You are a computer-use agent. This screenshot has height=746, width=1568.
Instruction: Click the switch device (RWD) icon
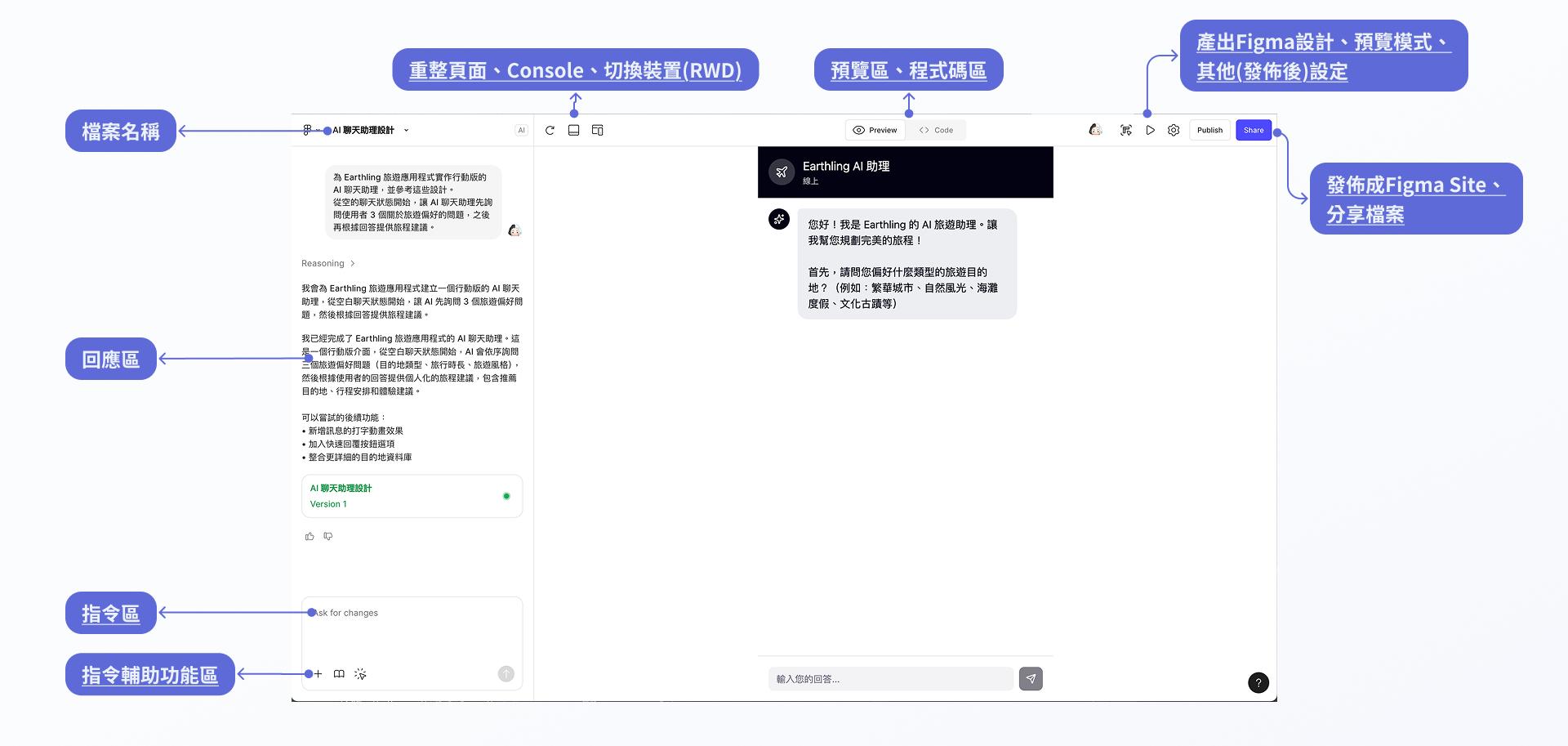pos(597,131)
